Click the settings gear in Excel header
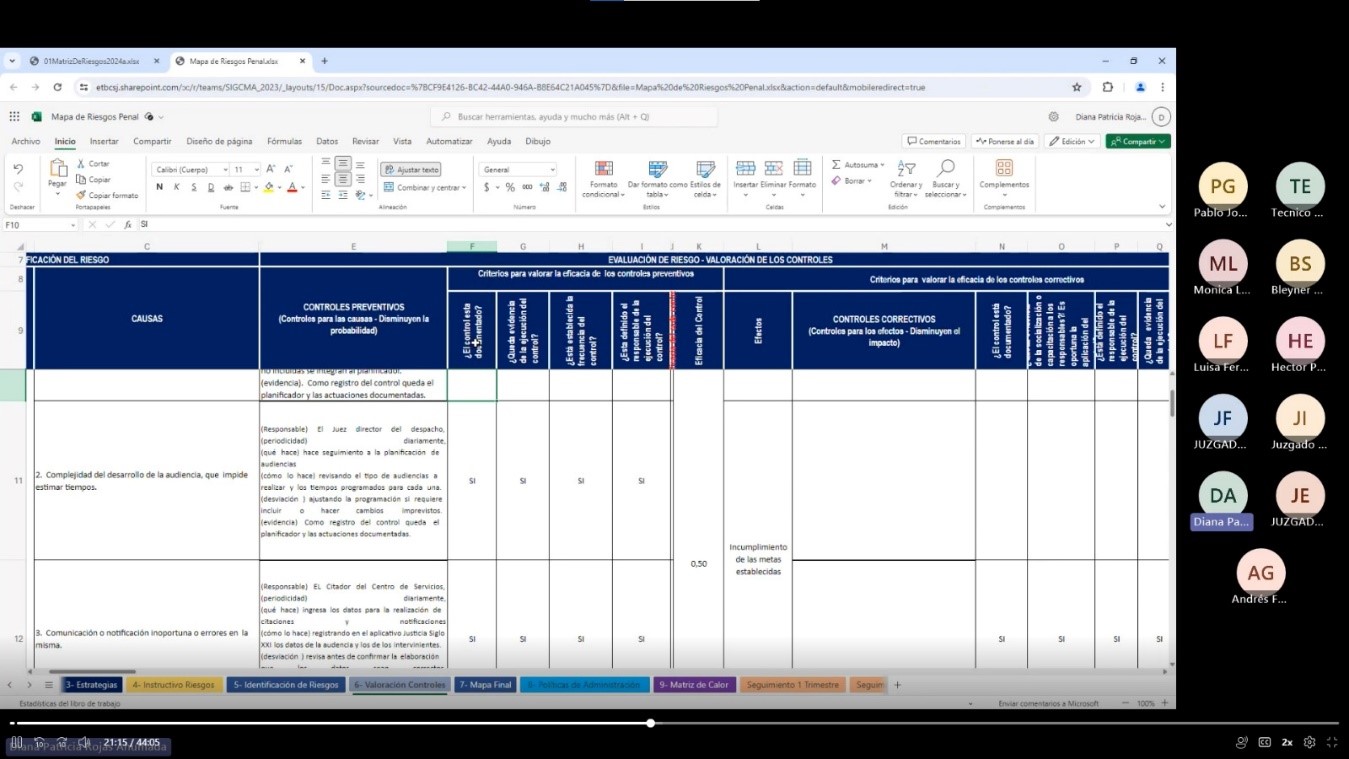The width and height of the screenshot is (1349, 759). [1053, 117]
